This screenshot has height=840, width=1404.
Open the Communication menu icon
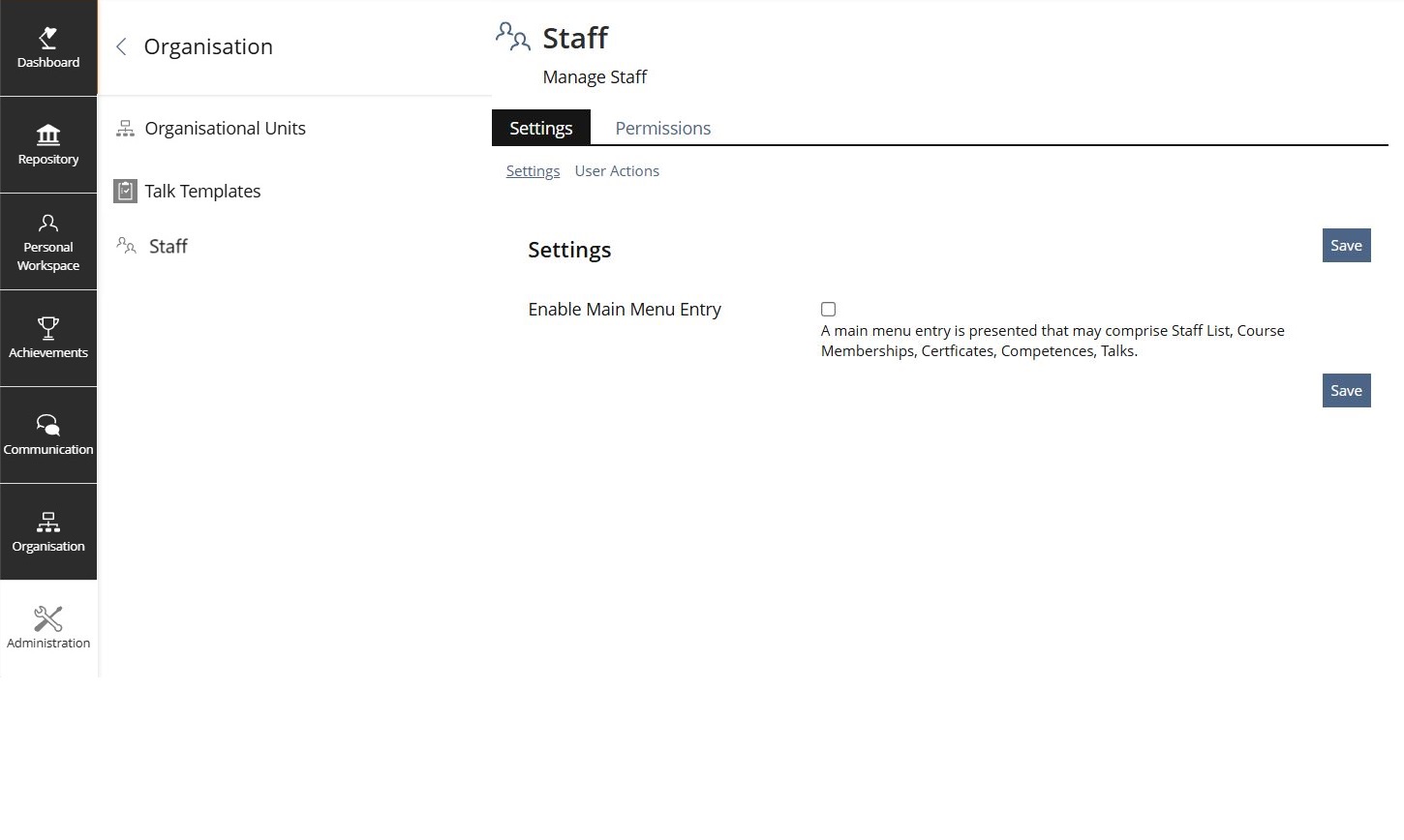48,425
